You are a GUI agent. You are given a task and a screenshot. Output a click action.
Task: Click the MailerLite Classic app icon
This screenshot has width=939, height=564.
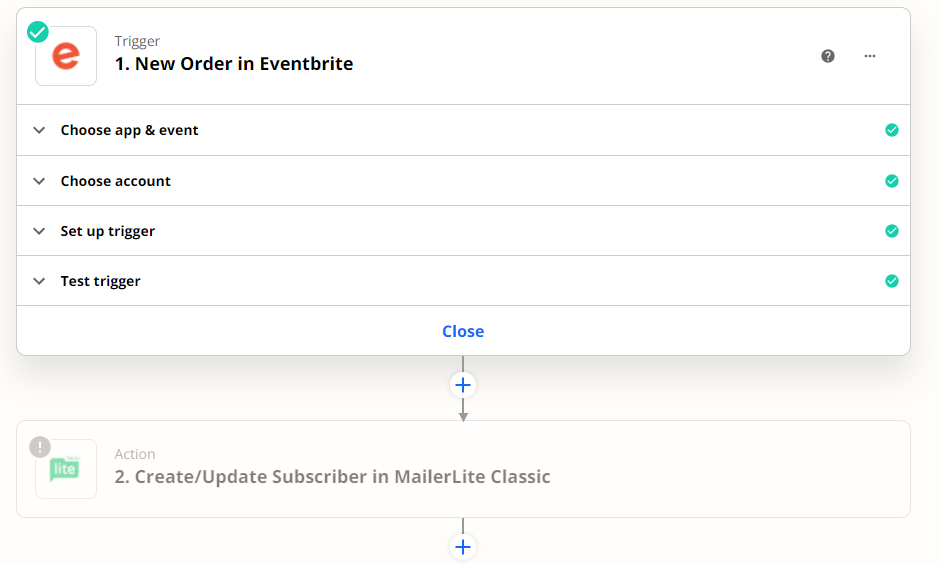[66, 469]
